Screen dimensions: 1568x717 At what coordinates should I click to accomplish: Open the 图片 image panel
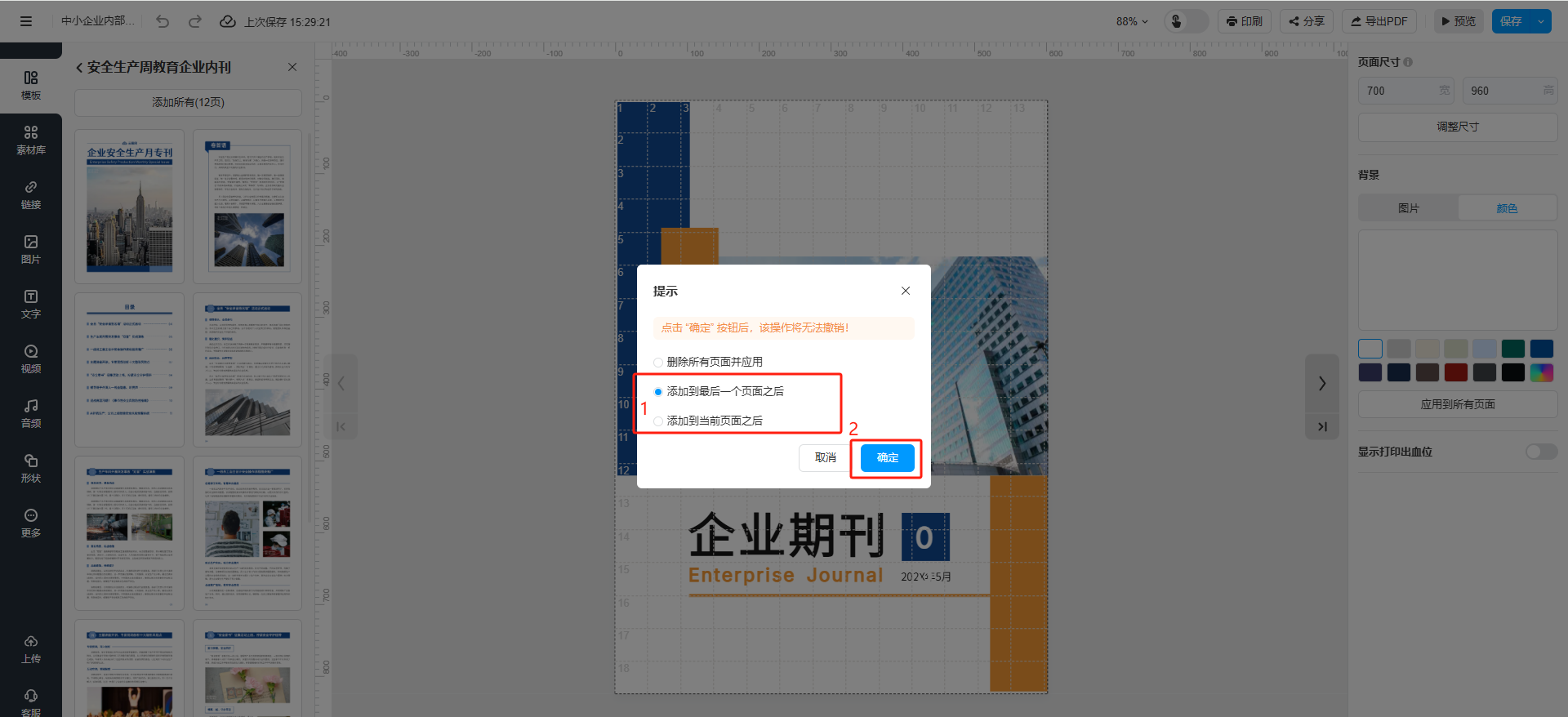31,249
